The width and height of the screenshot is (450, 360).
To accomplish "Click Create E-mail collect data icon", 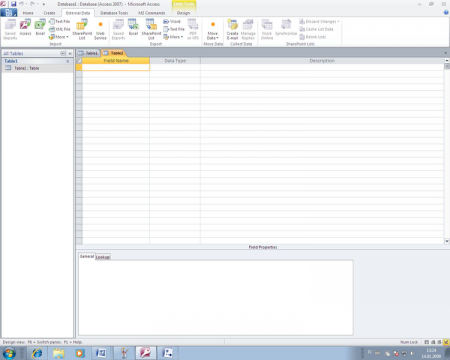I will (232, 29).
